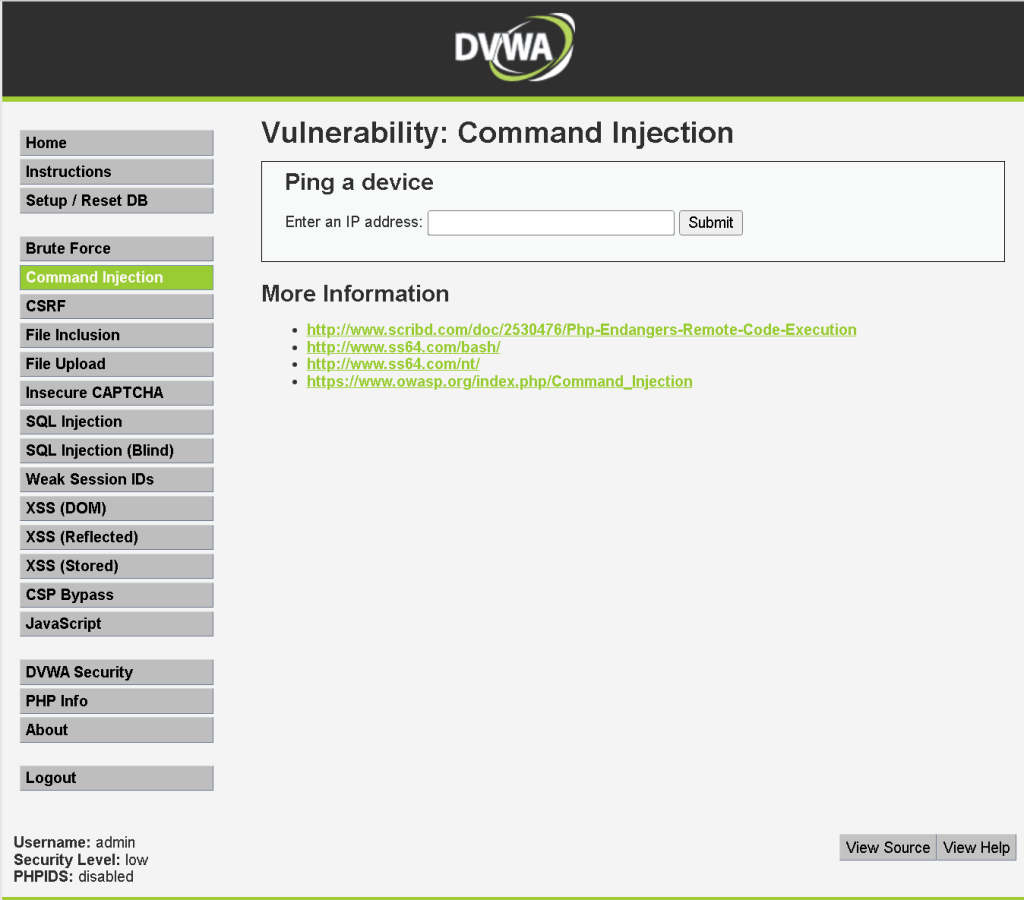This screenshot has height=900, width=1024.
Task: Open the CSRF vulnerability page
Action: (116, 306)
